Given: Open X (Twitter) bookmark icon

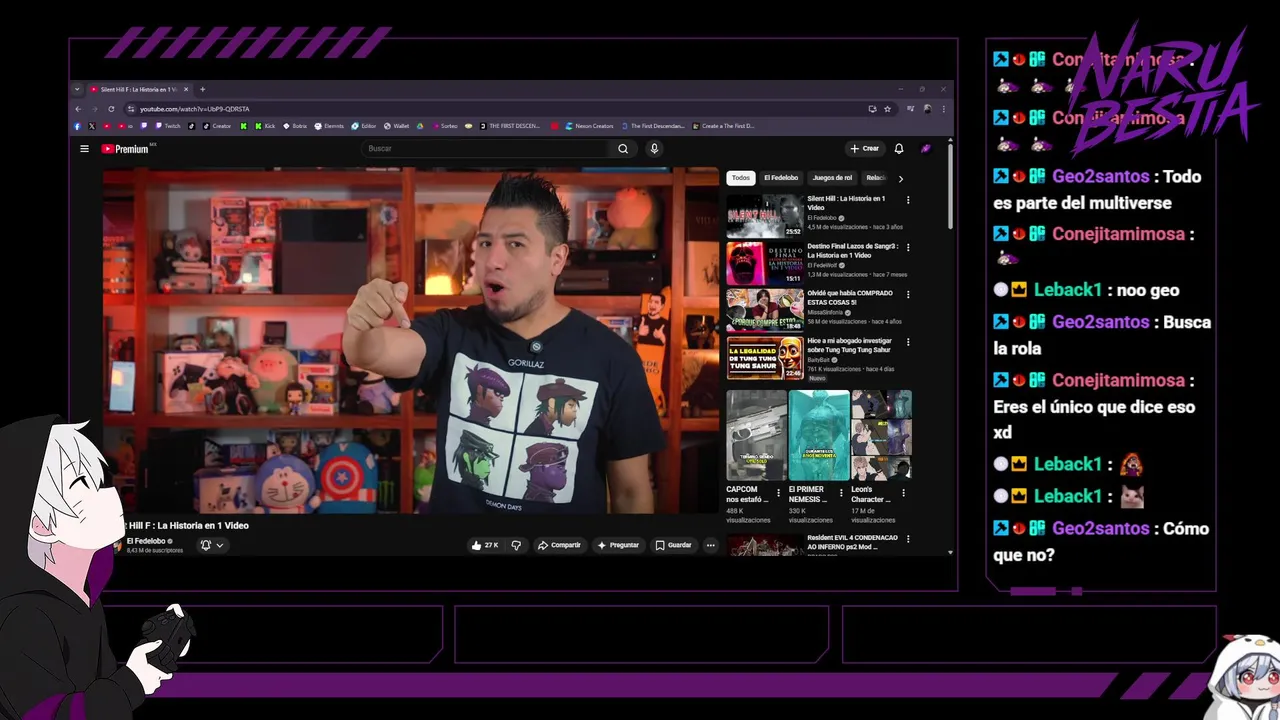Looking at the screenshot, I should [x=92, y=126].
